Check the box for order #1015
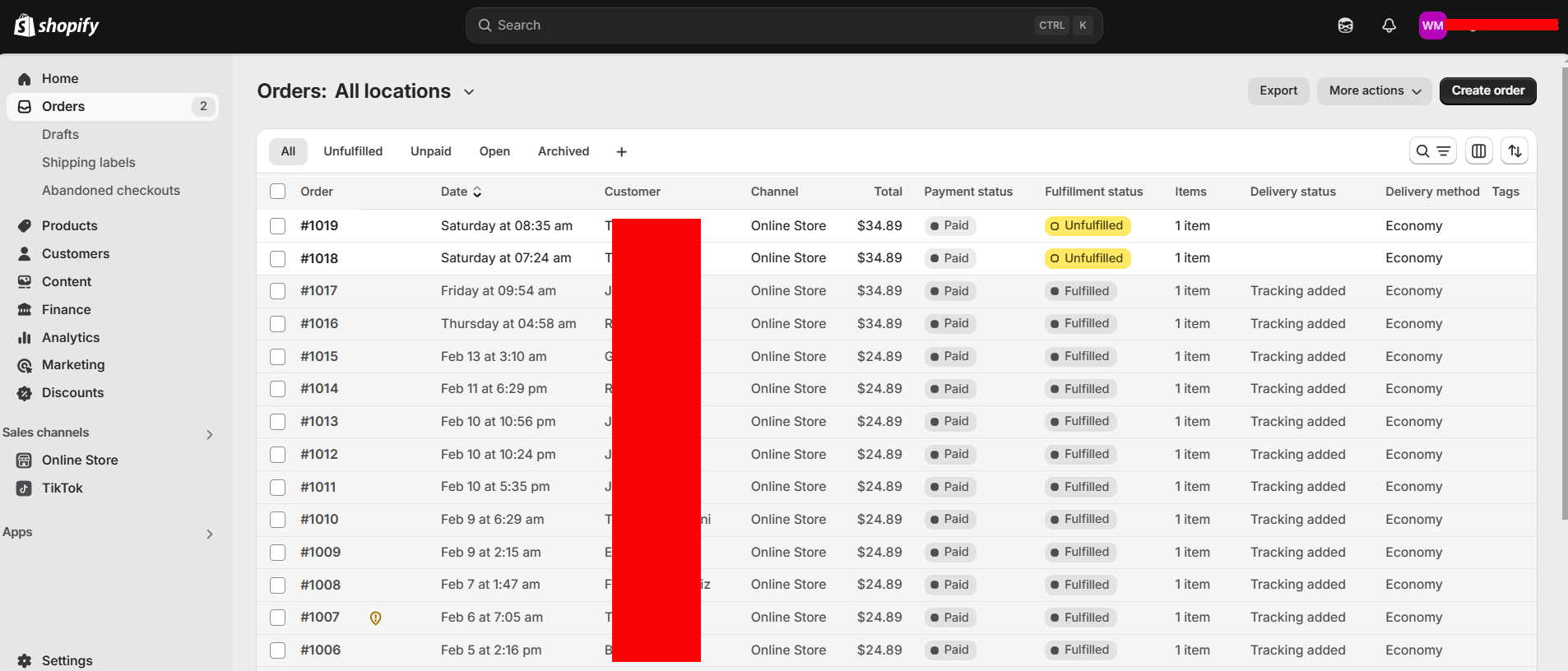The height and width of the screenshot is (671, 1568). pos(278,357)
